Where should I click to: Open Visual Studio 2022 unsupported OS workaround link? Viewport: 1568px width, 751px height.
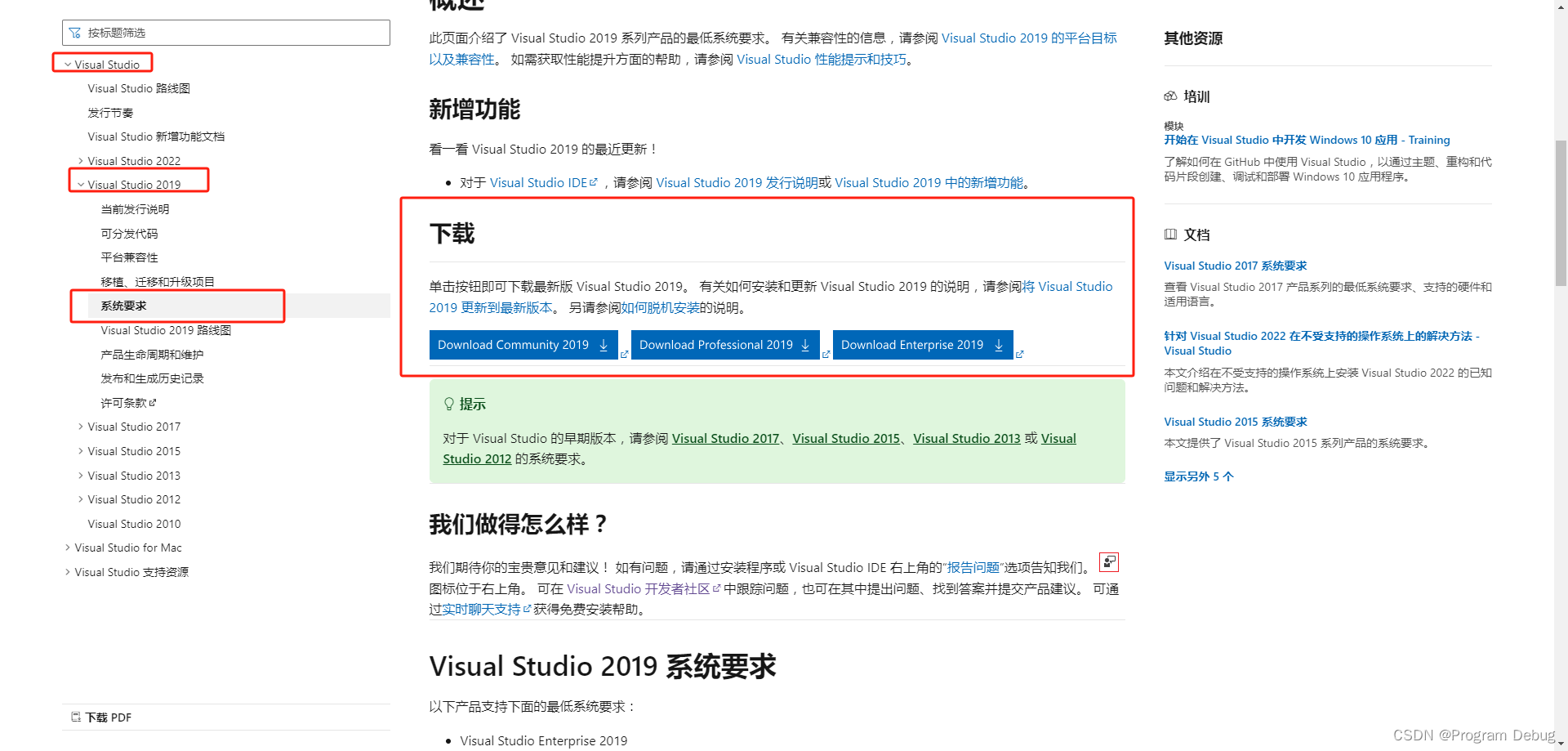coord(1321,343)
